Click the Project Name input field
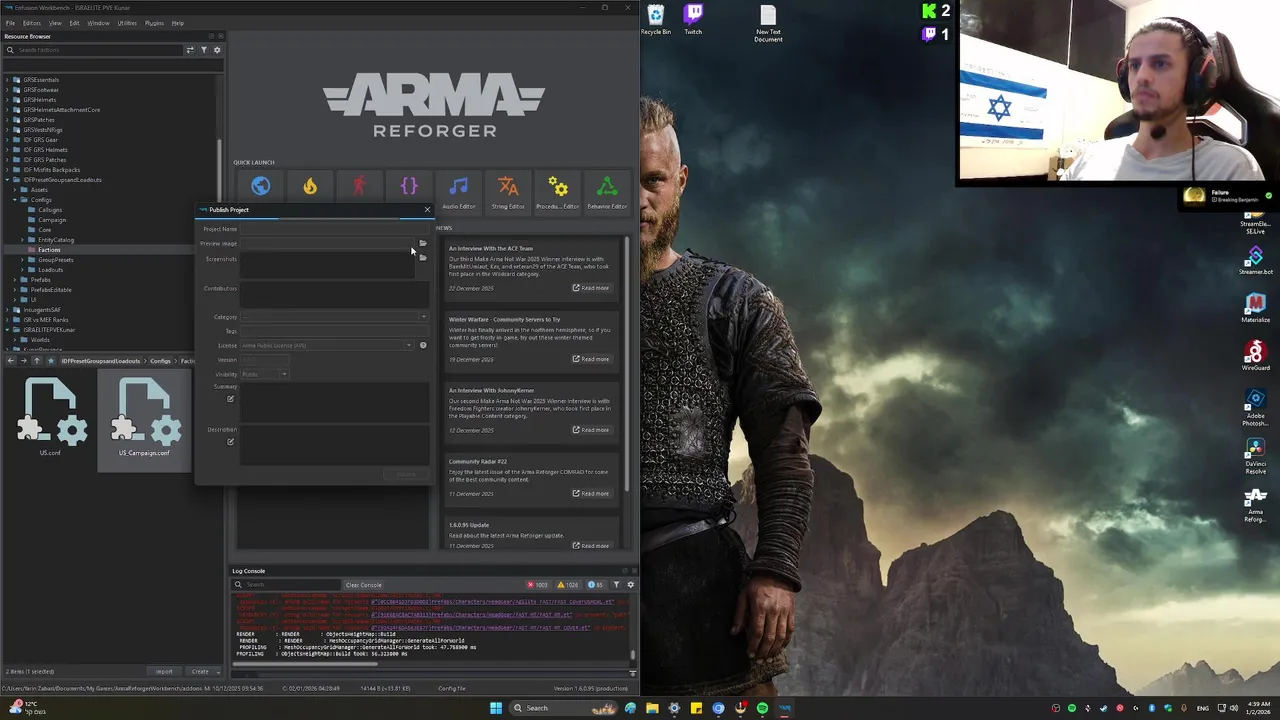This screenshot has width=1280, height=720. coord(334,229)
